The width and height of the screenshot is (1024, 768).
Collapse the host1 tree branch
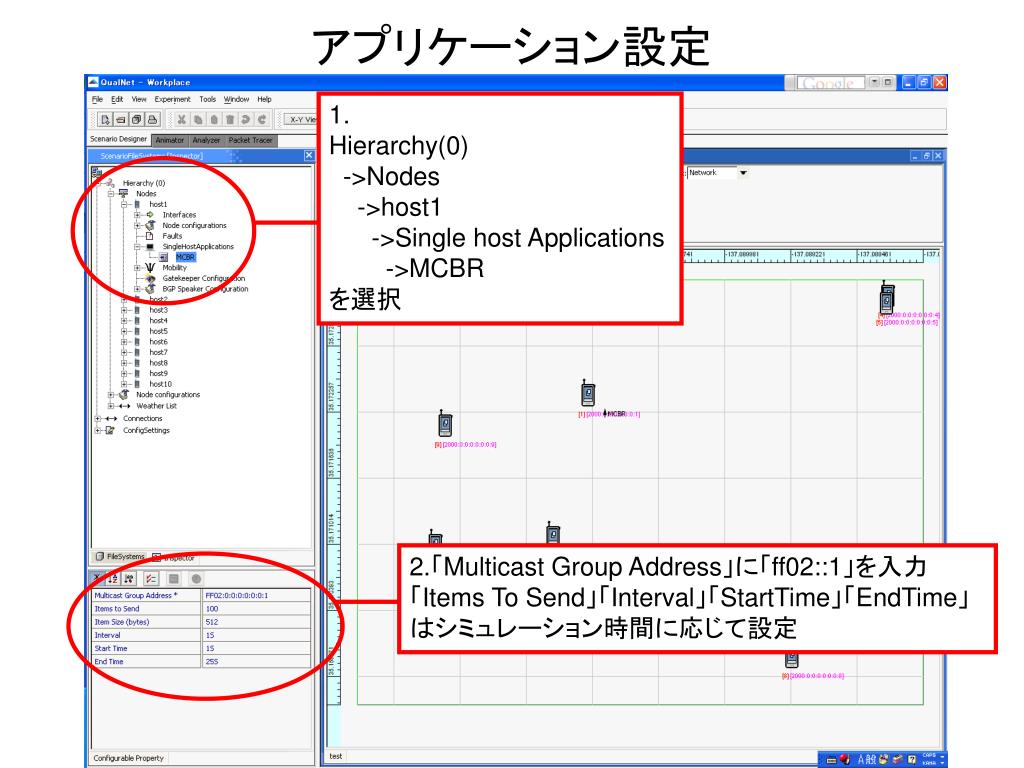click(124, 204)
